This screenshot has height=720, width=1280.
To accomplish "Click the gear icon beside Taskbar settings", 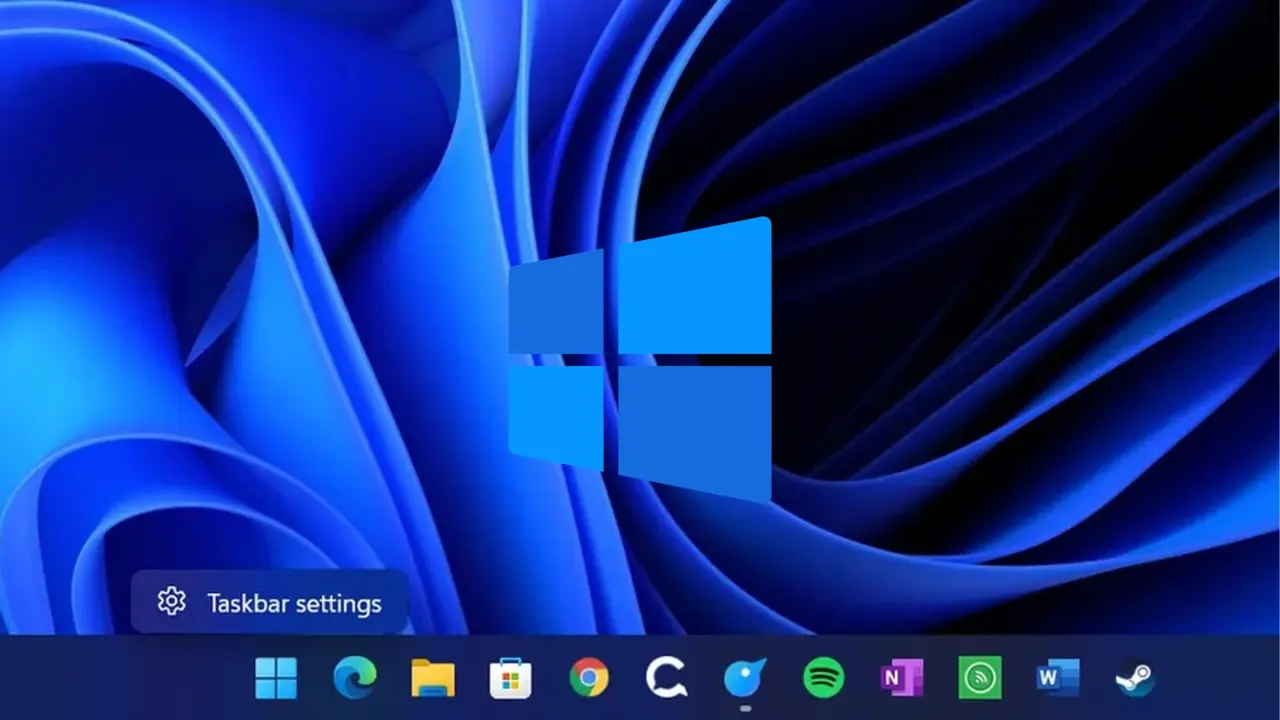I will (x=172, y=601).
